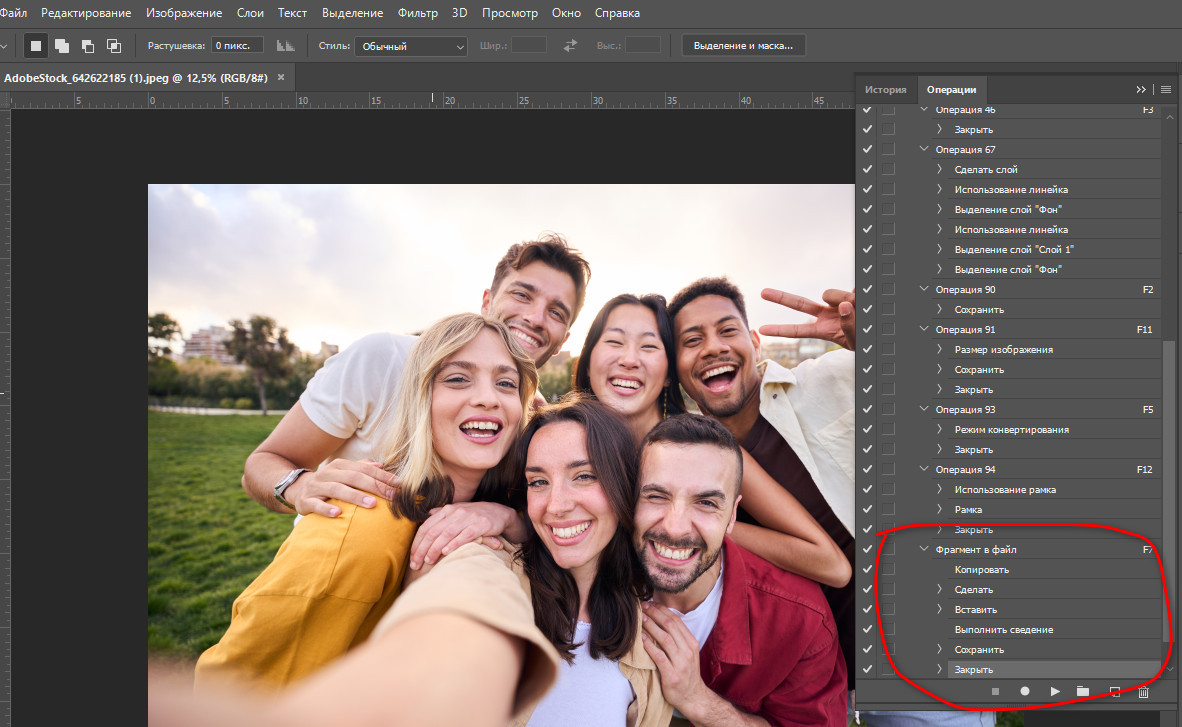Open the Справка menu

pyautogui.click(x=617, y=13)
